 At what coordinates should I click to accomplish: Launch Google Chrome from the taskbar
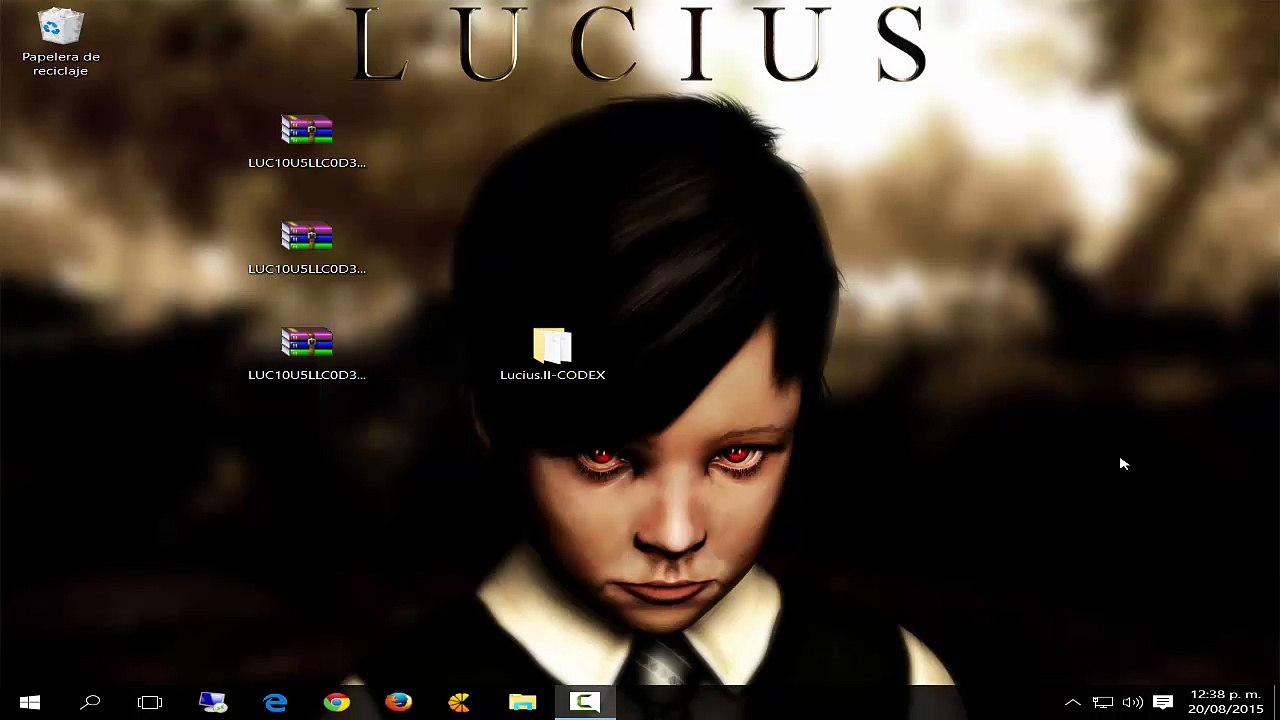[x=337, y=702]
